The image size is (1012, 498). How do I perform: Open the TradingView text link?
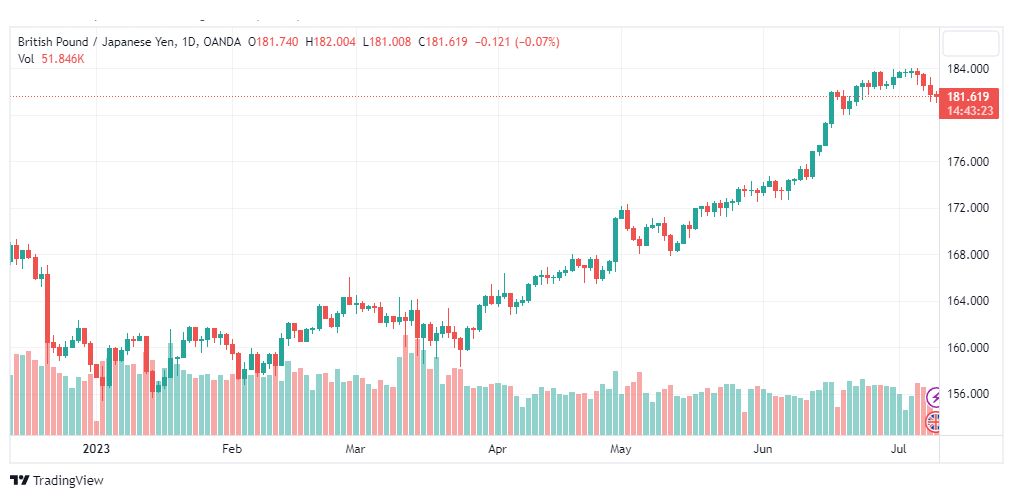coord(68,481)
